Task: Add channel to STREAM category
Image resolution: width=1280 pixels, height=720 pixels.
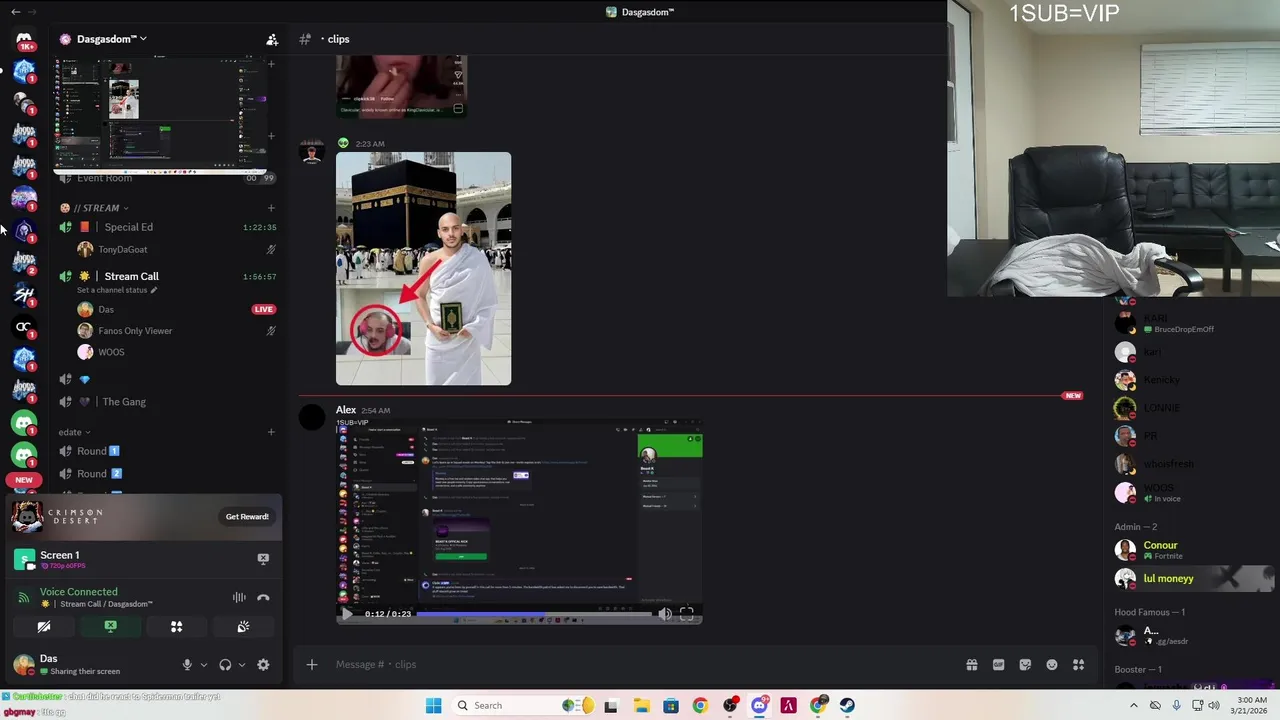Action: pos(271,208)
